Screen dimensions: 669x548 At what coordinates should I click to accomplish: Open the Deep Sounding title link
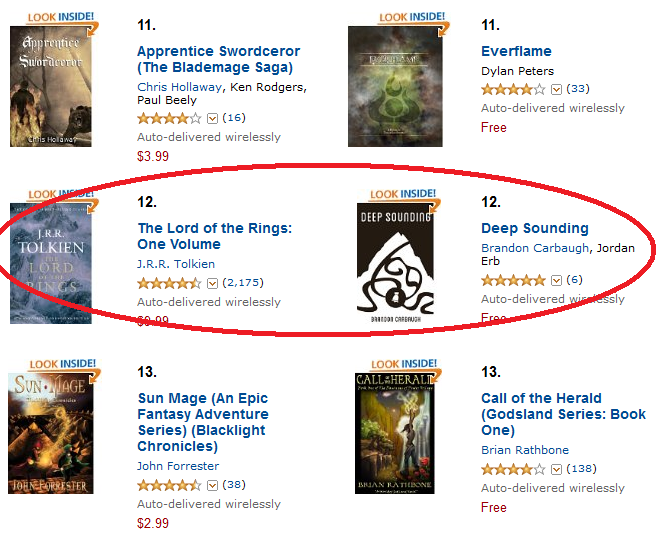(535, 228)
